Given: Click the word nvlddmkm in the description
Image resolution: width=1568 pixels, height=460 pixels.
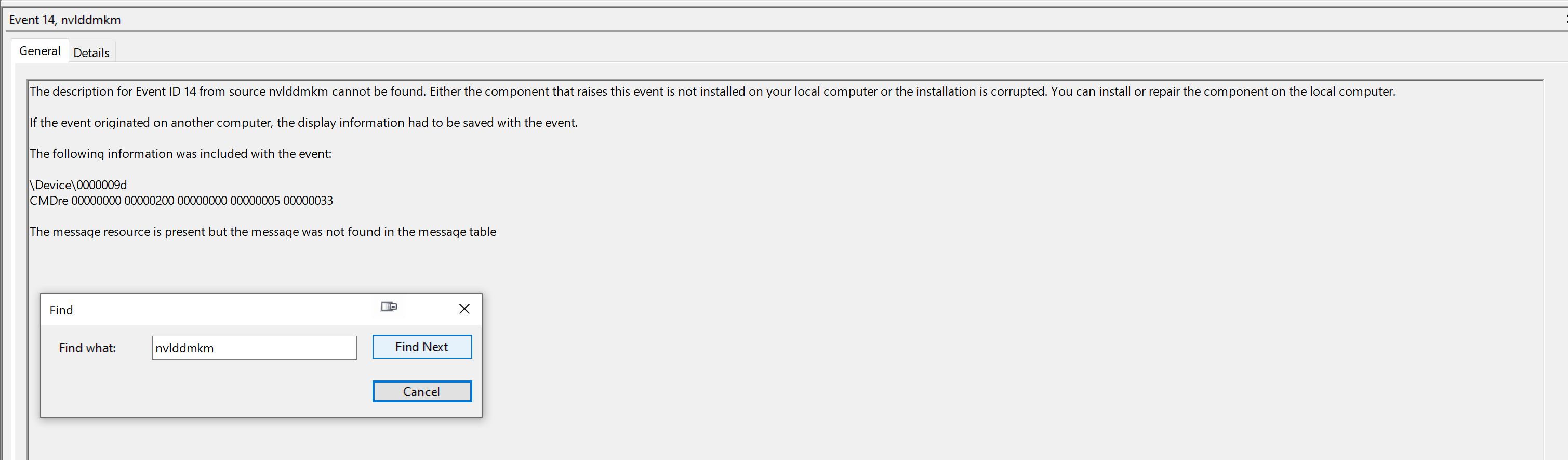Looking at the screenshot, I should coord(298,91).
